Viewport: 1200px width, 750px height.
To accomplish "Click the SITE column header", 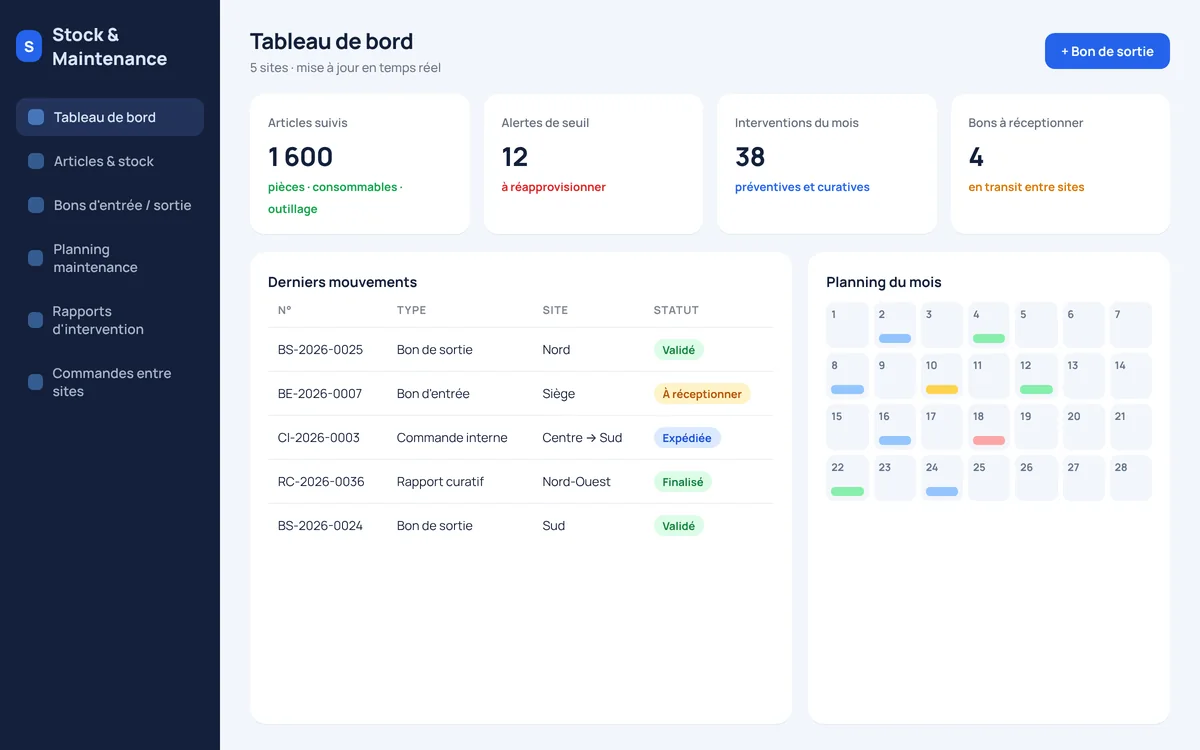I will pos(555,310).
